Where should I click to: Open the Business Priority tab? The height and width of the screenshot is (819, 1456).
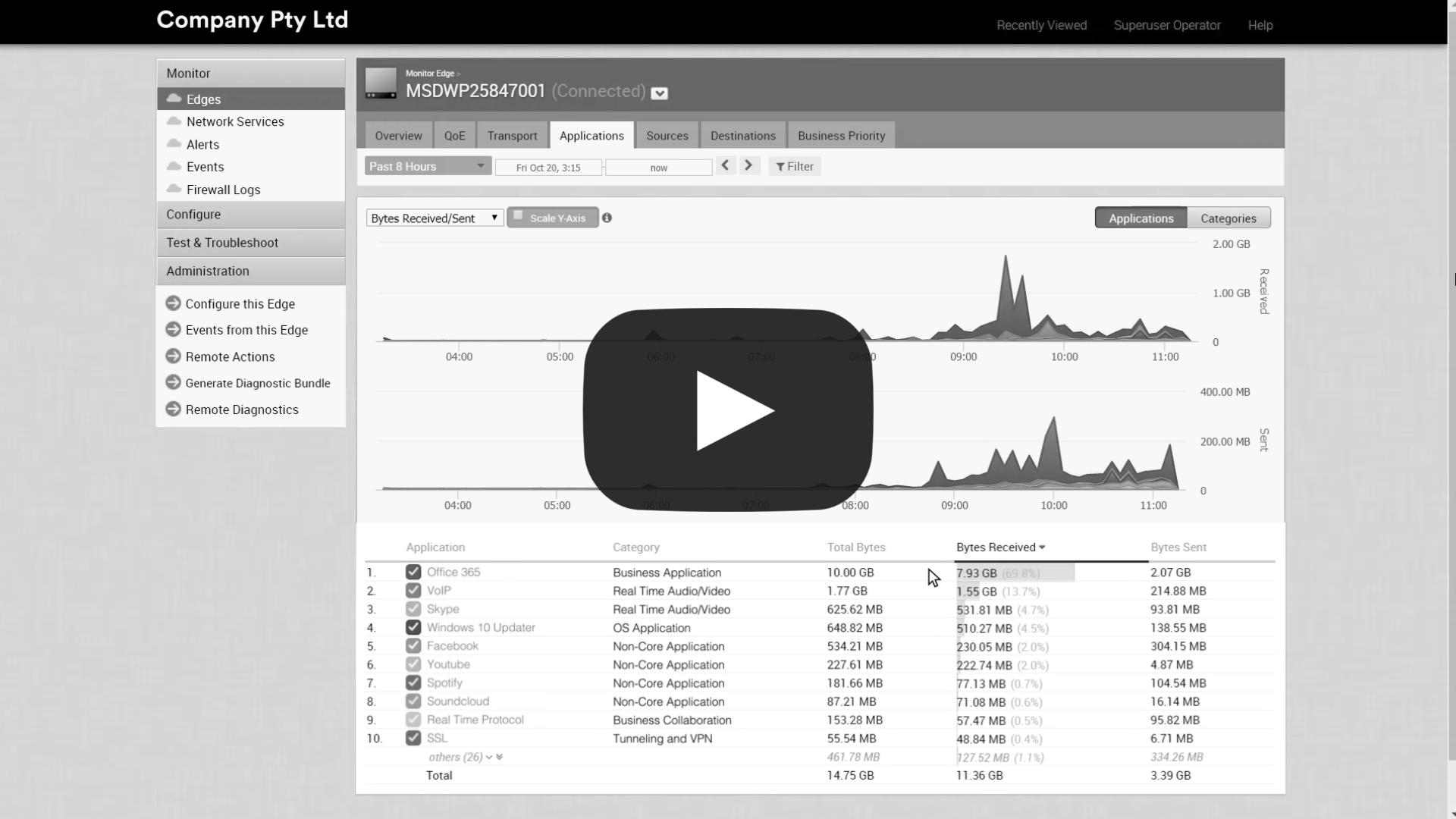841,135
